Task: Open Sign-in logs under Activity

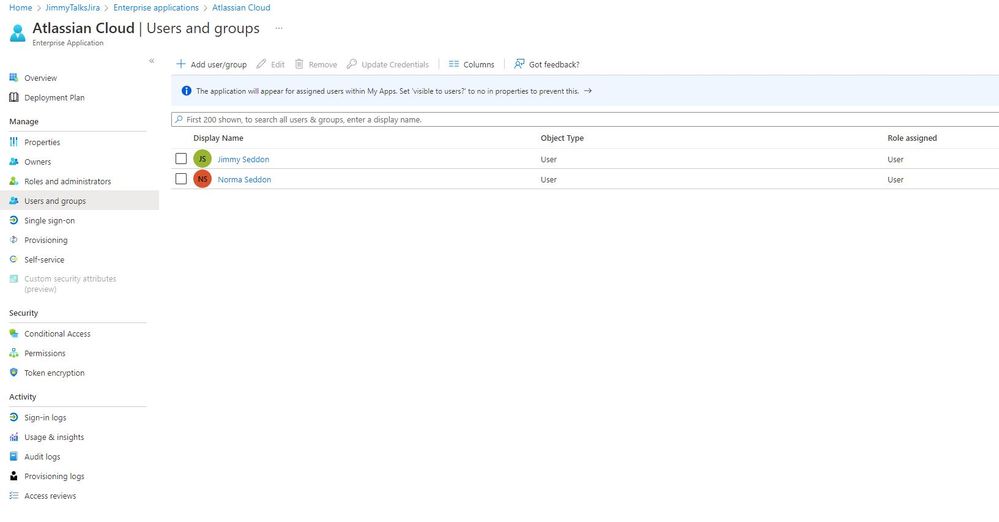Action: coord(45,417)
